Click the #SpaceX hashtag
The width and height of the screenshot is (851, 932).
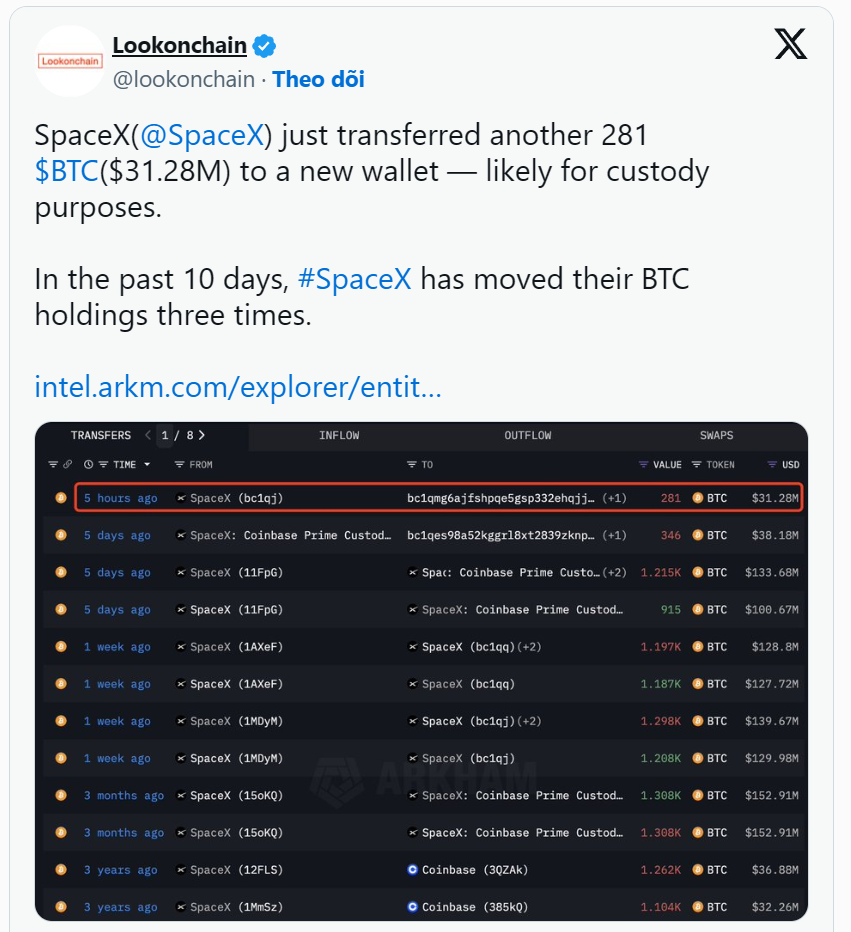(354, 278)
